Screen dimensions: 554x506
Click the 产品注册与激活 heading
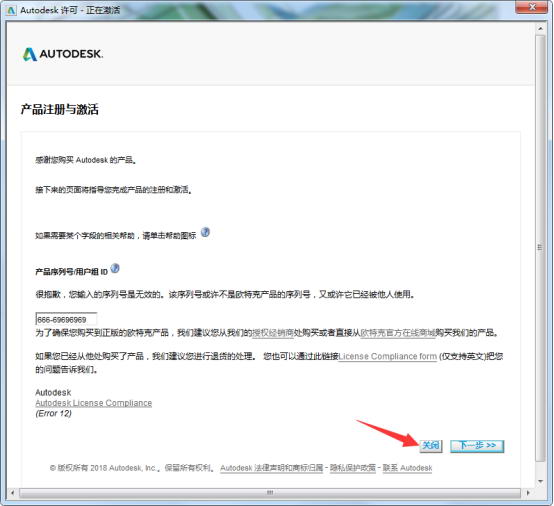59,110
